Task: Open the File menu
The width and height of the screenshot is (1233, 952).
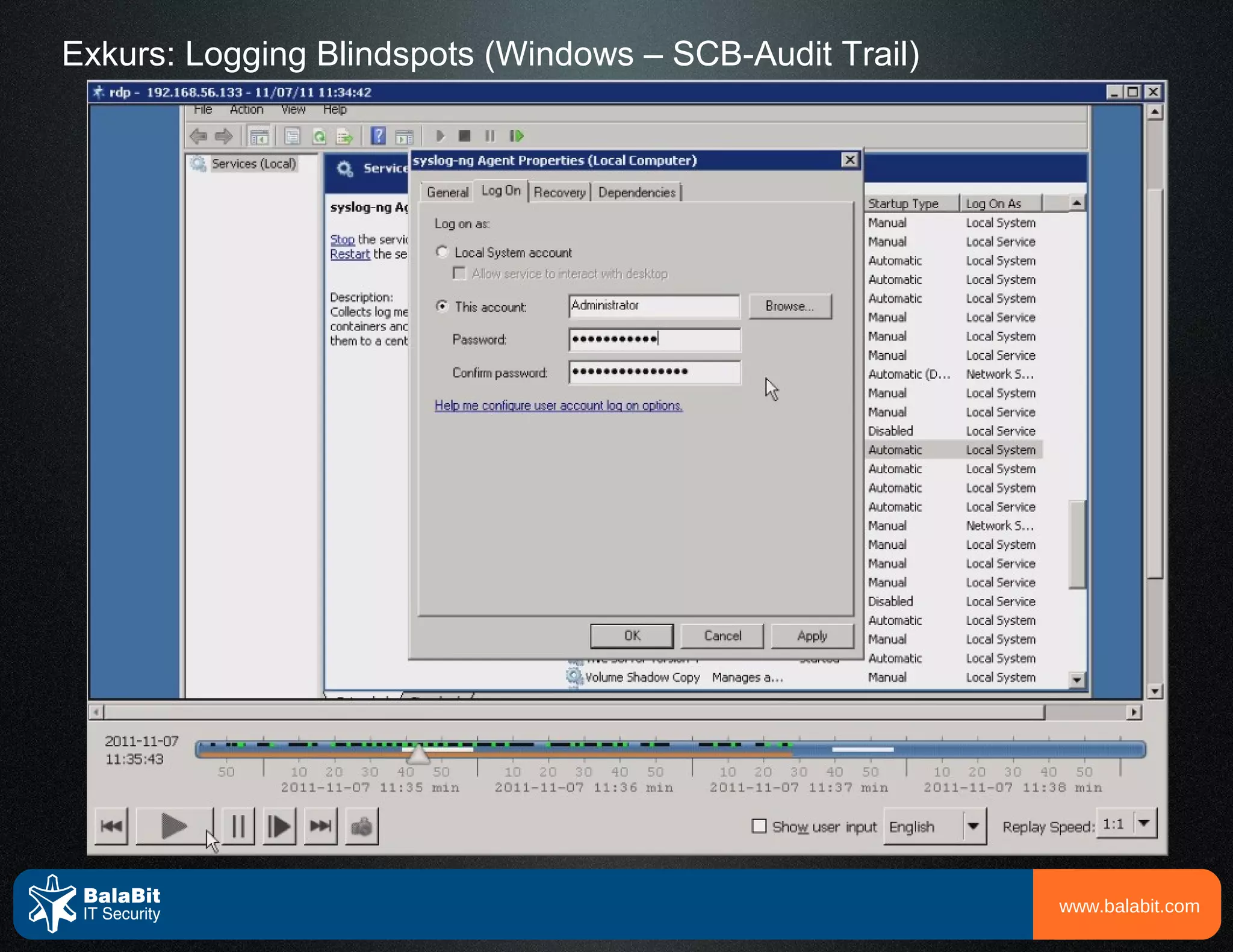Action: click(203, 110)
